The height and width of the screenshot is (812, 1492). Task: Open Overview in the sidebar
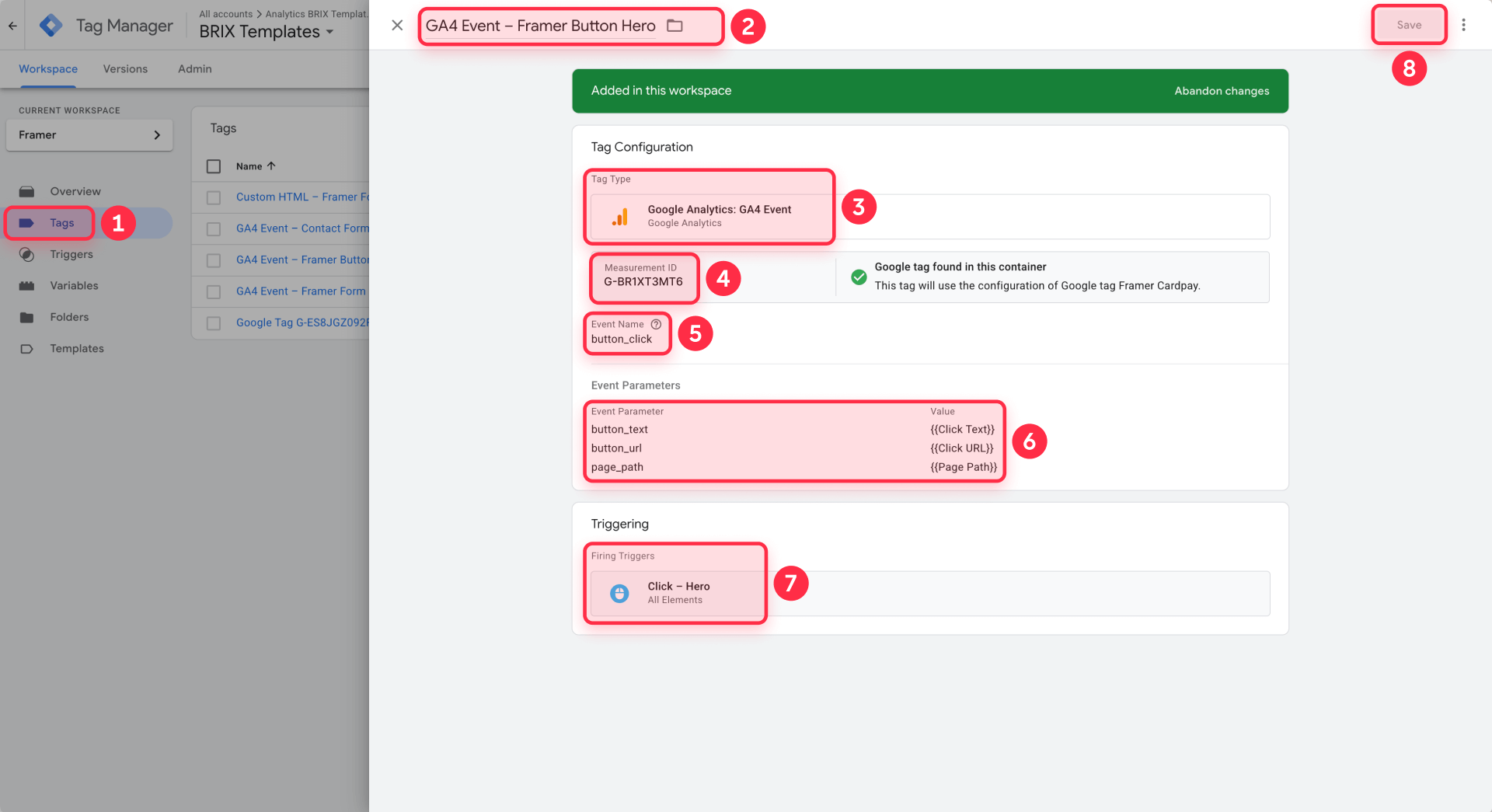coord(75,191)
